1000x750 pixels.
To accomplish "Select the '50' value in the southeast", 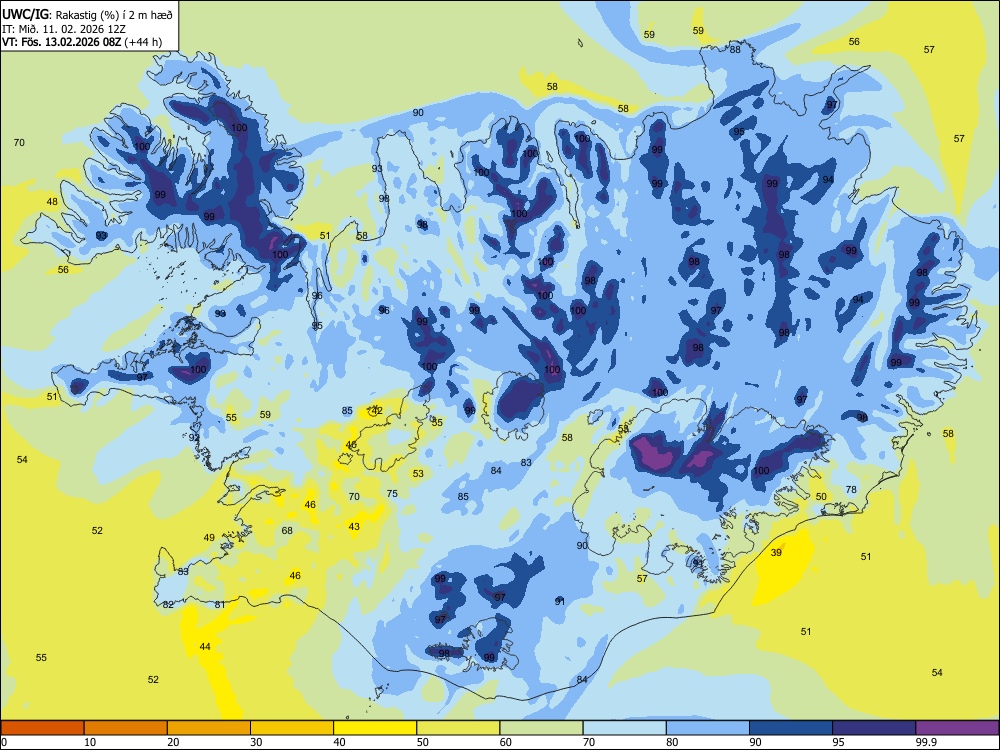I will tap(821, 496).
